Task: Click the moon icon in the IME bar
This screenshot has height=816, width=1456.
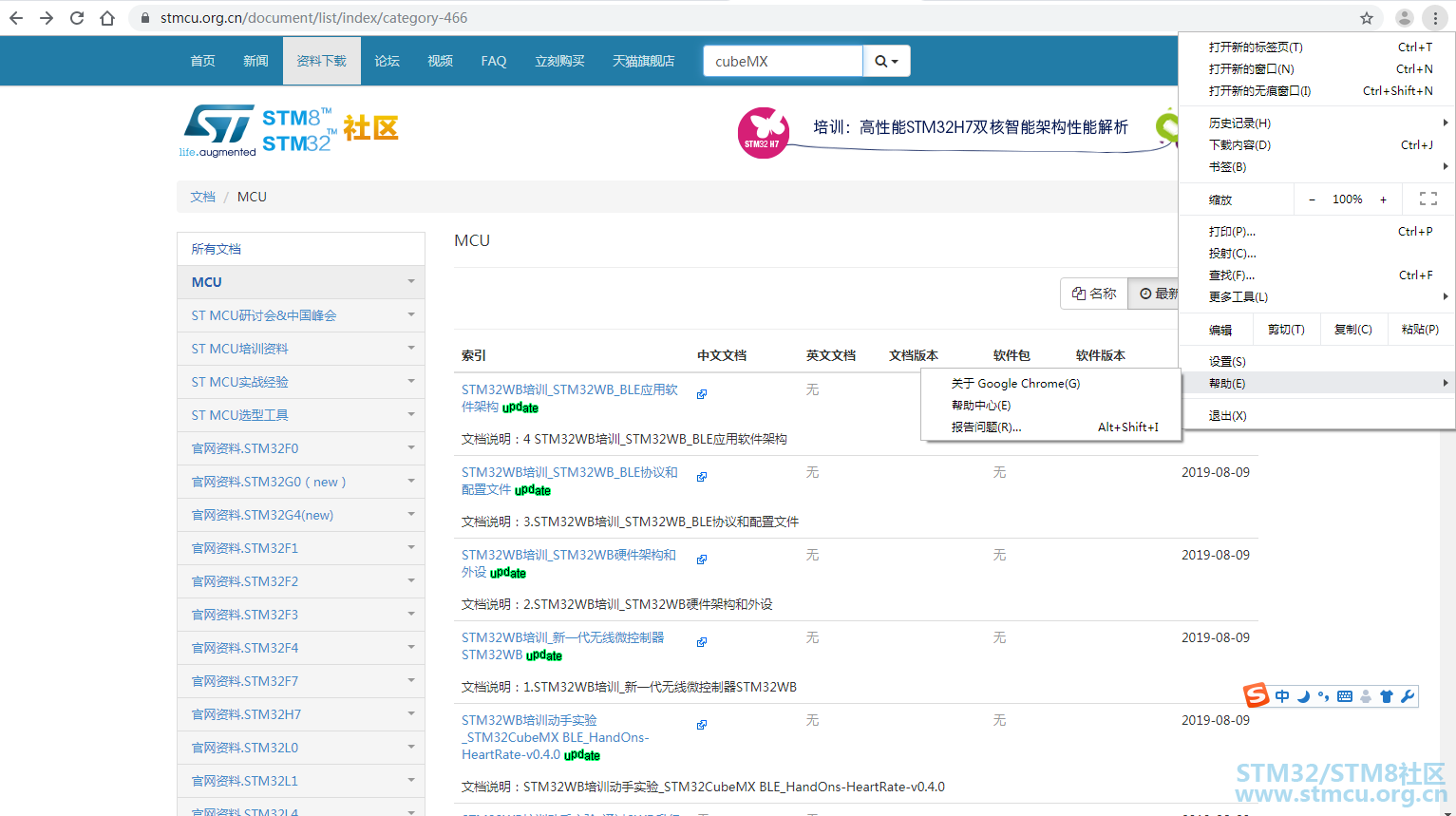Action: click(x=1303, y=696)
